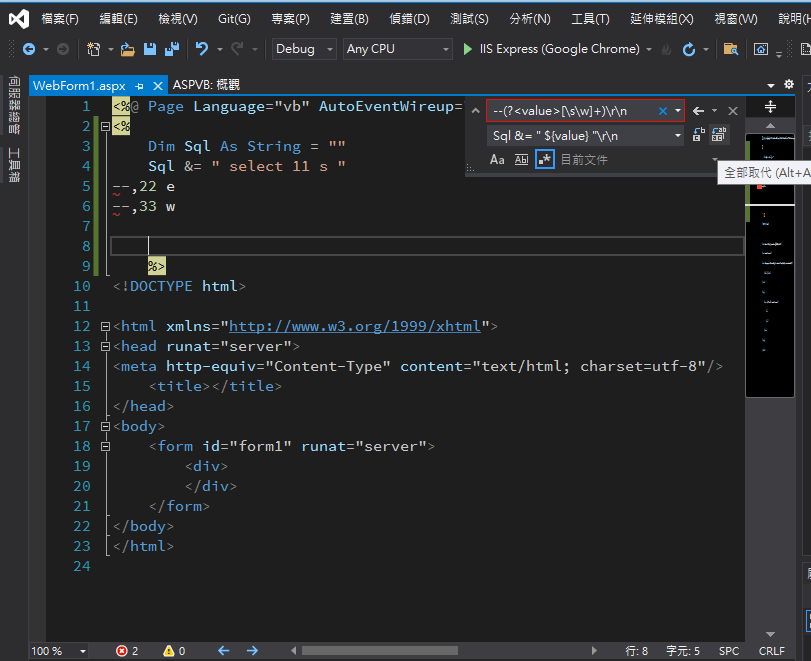Close the WebForm1.aspx tab
Image resolution: width=811 pixels, height=661 pixels.
click(x=158, y=86)
